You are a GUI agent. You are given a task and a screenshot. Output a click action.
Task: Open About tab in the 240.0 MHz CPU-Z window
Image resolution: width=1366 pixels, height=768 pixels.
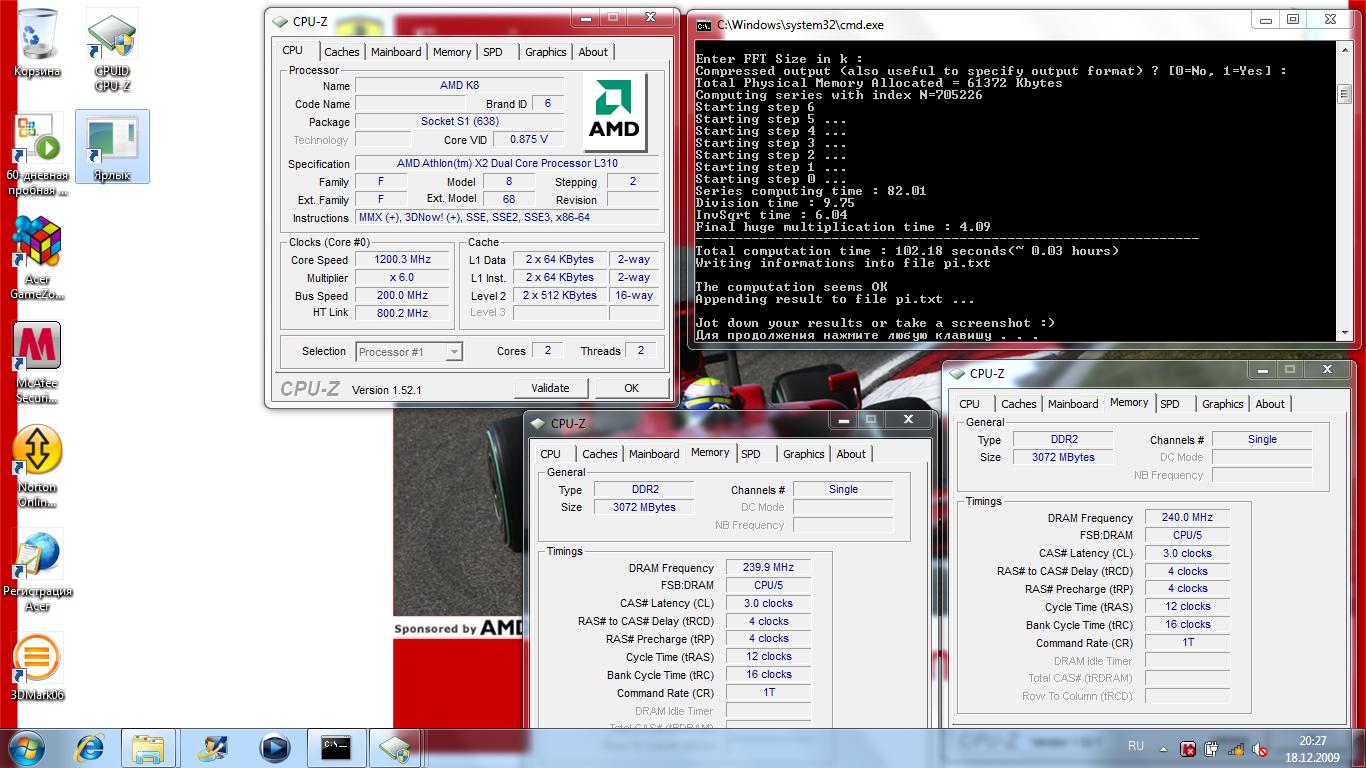1270,404
